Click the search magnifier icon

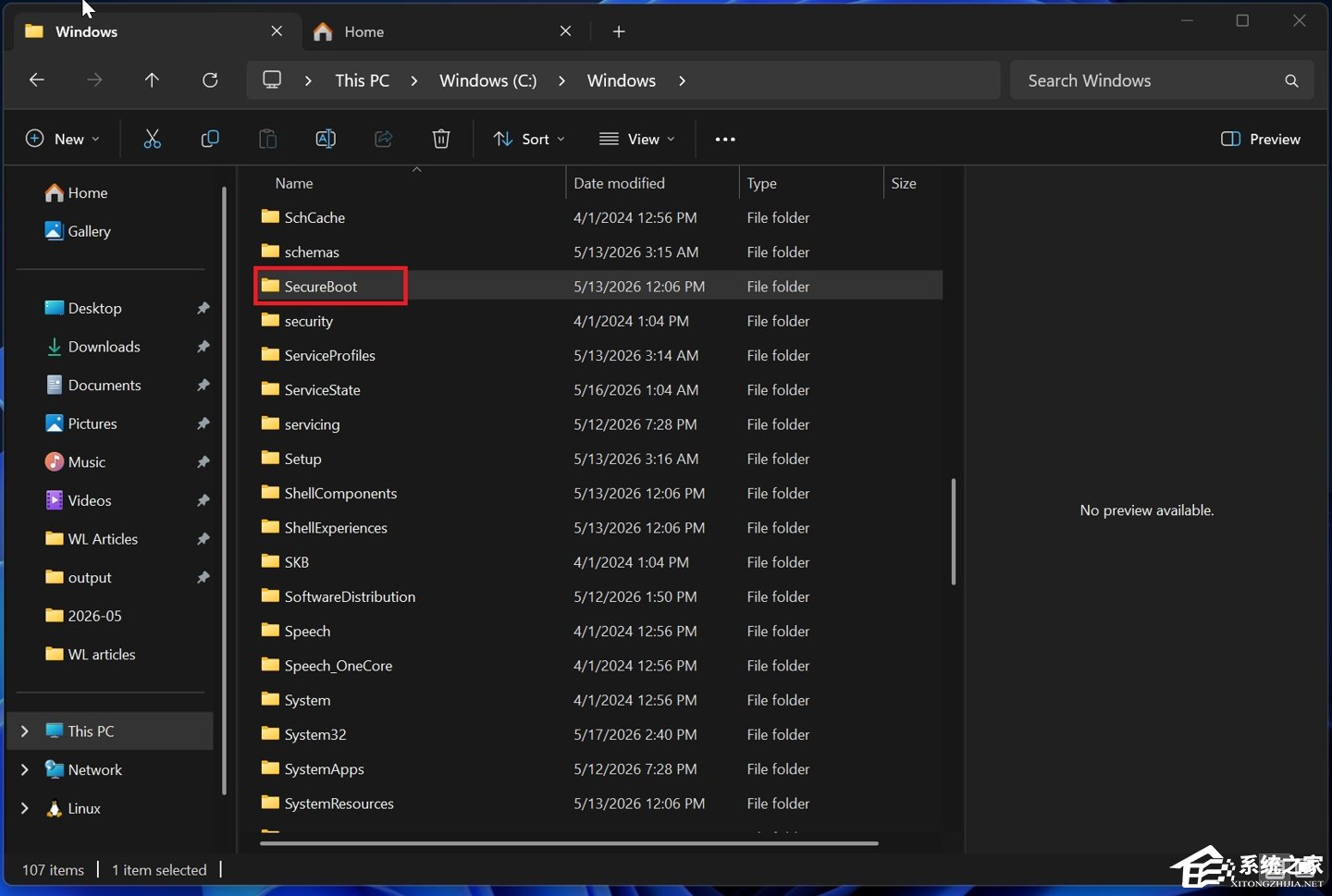coord(1291,80)
